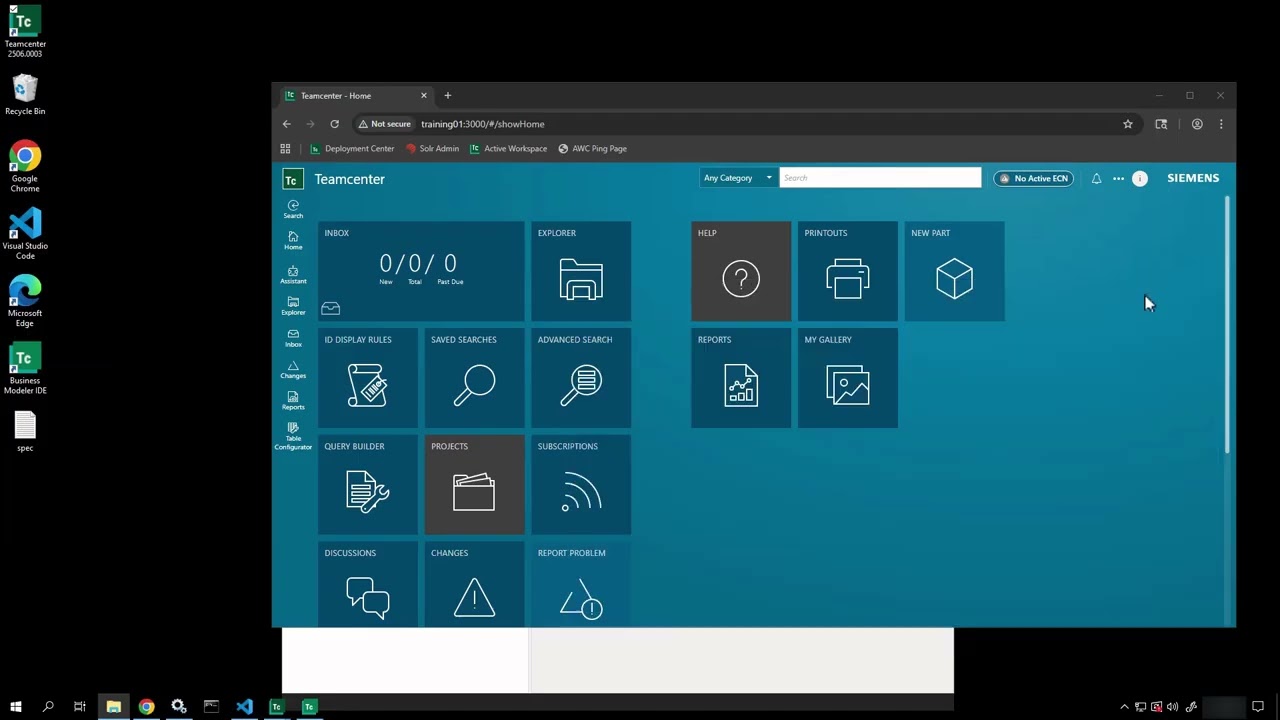Open the Solr Admin bookmark
This screenshot has height=720, width=1280.
432,148
